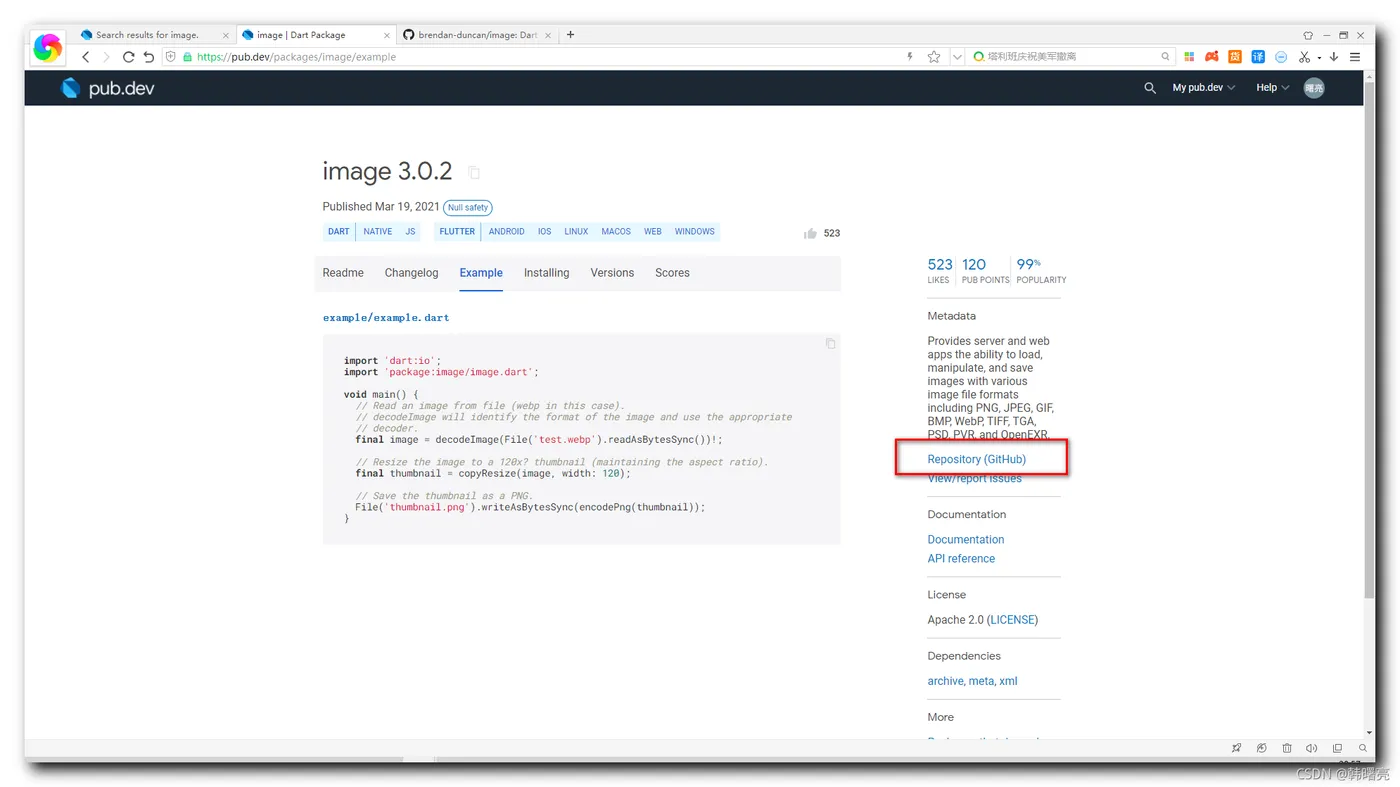1400x787 pixels.
Task: Click the browser's colorful logo icon
Action: tap(47, 47)
